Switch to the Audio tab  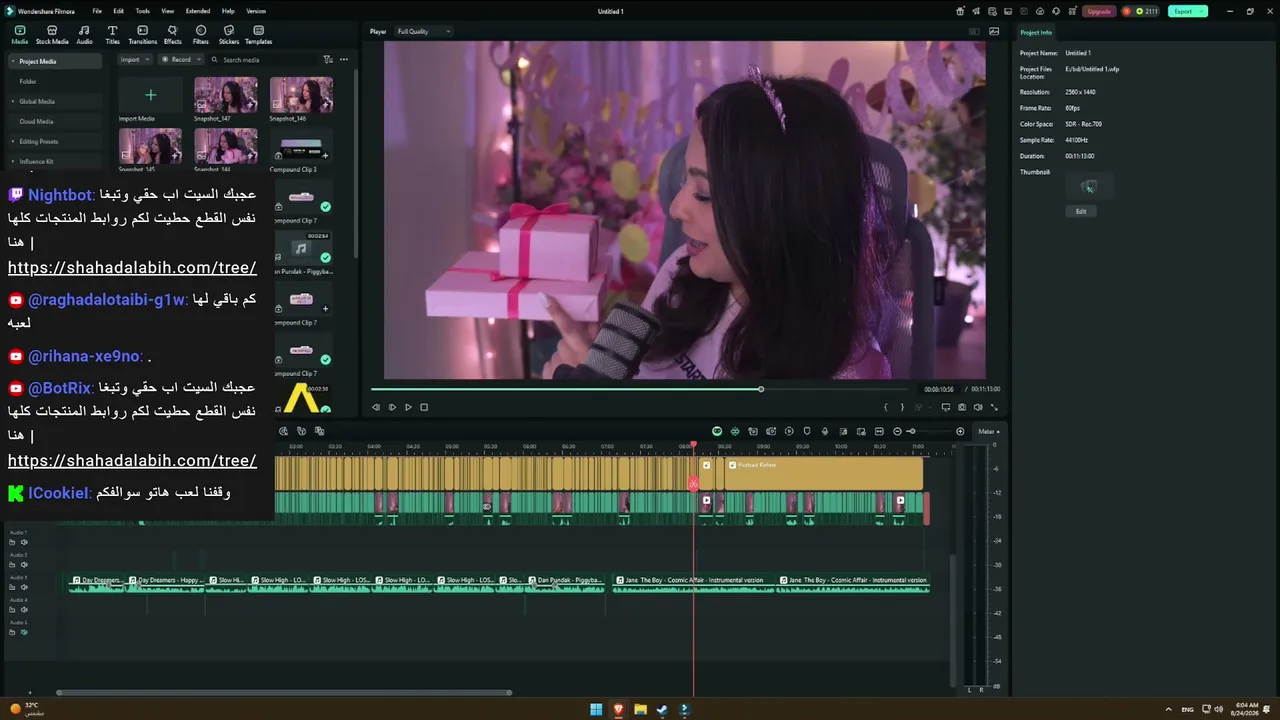click(84, 35)
